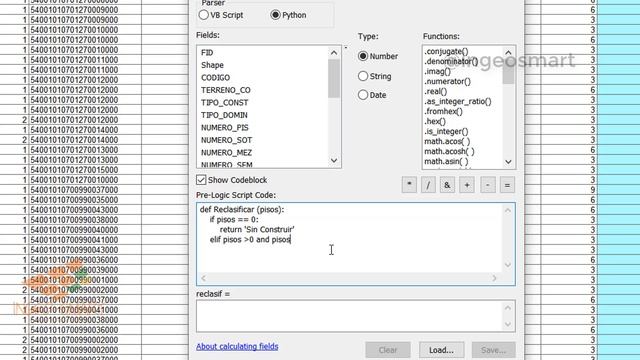Click expression box scroll up arrow
The width and height of the screenshot is (640, 360).
click(x=508, y=308)
